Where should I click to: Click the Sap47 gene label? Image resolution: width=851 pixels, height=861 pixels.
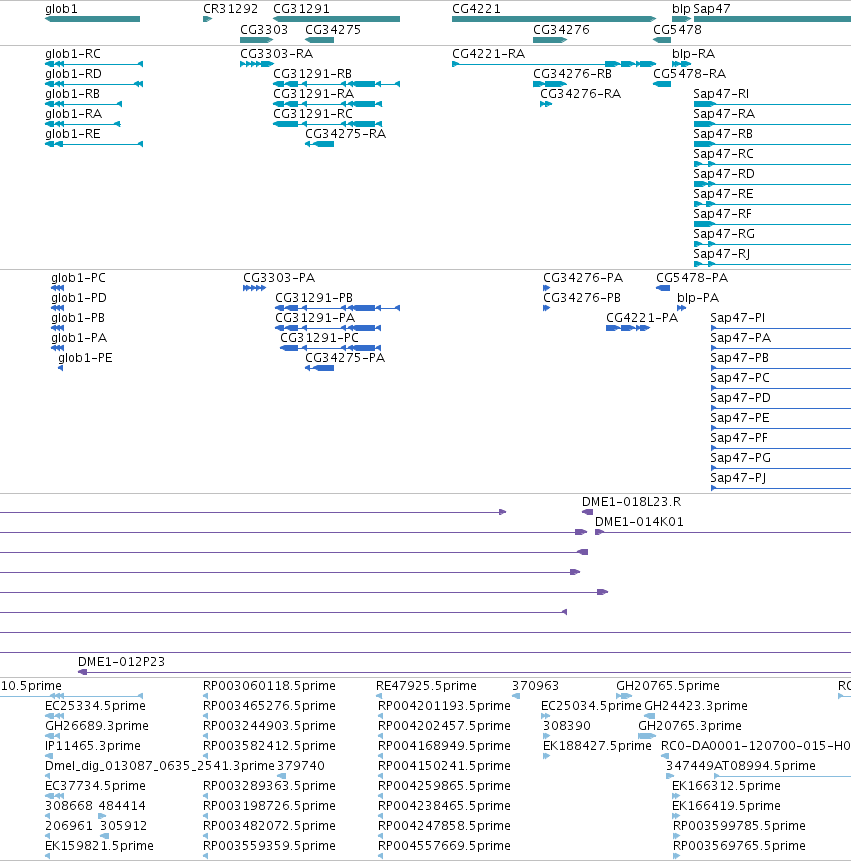(712, 9)
